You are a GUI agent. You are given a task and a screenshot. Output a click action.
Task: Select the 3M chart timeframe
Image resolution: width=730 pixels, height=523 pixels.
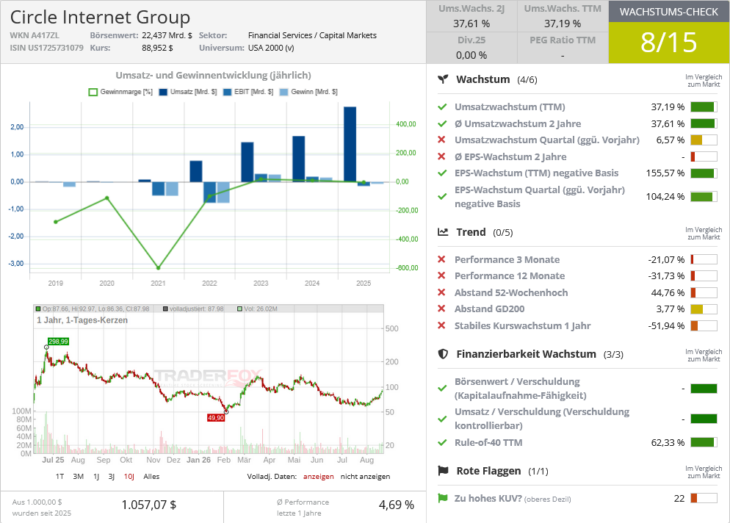click(x=78, y=476)
